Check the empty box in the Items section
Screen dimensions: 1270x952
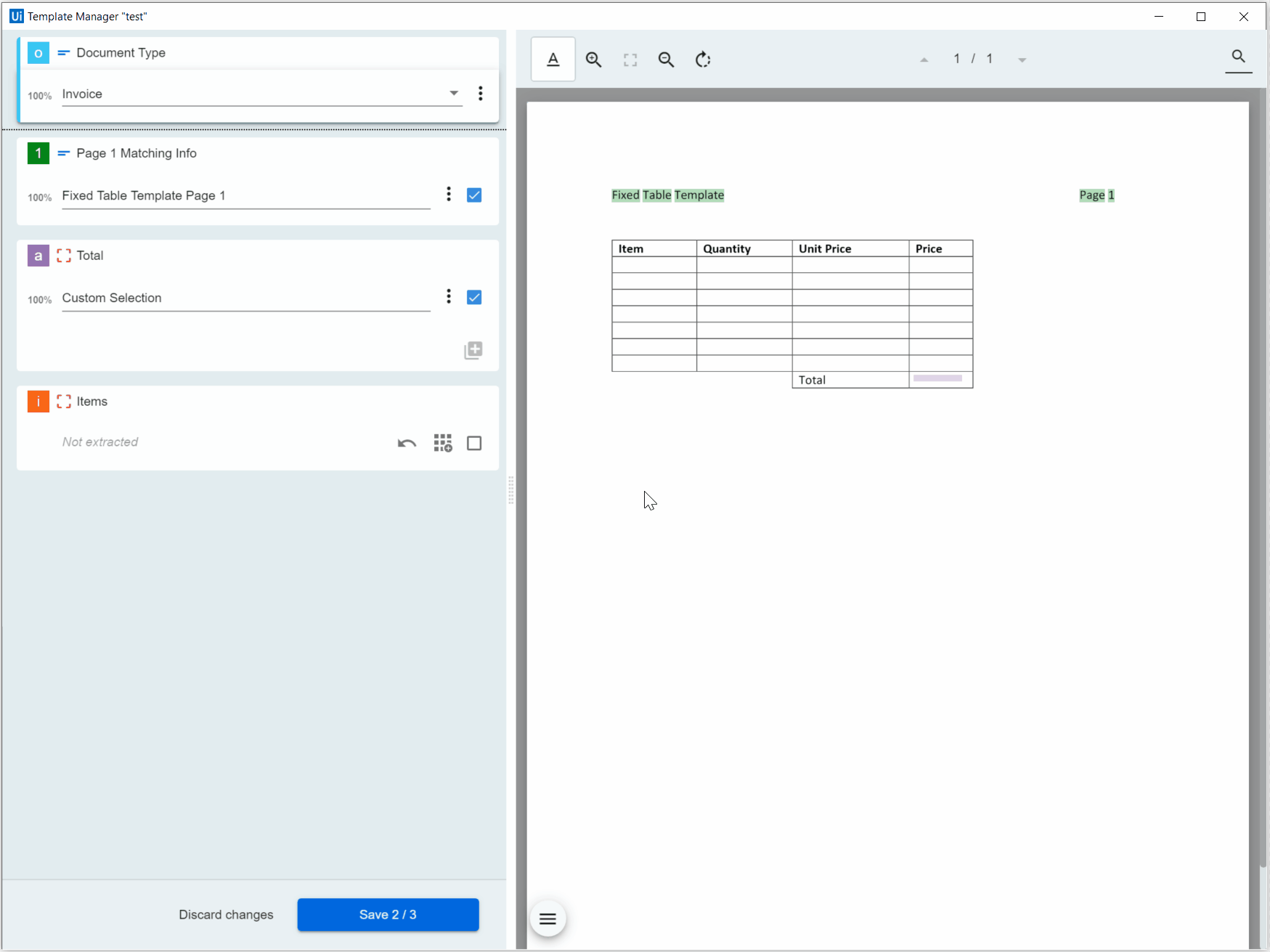click(474, 443)
